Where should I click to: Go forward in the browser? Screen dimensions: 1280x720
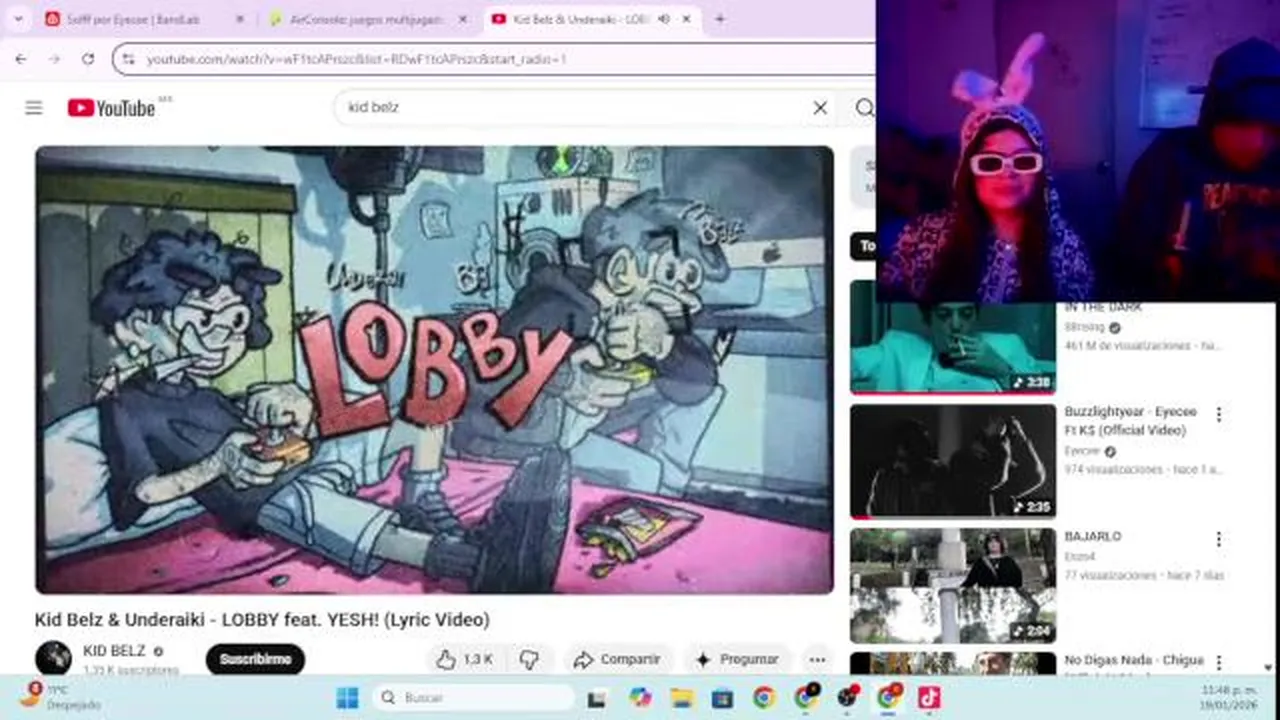coord(54,59)
